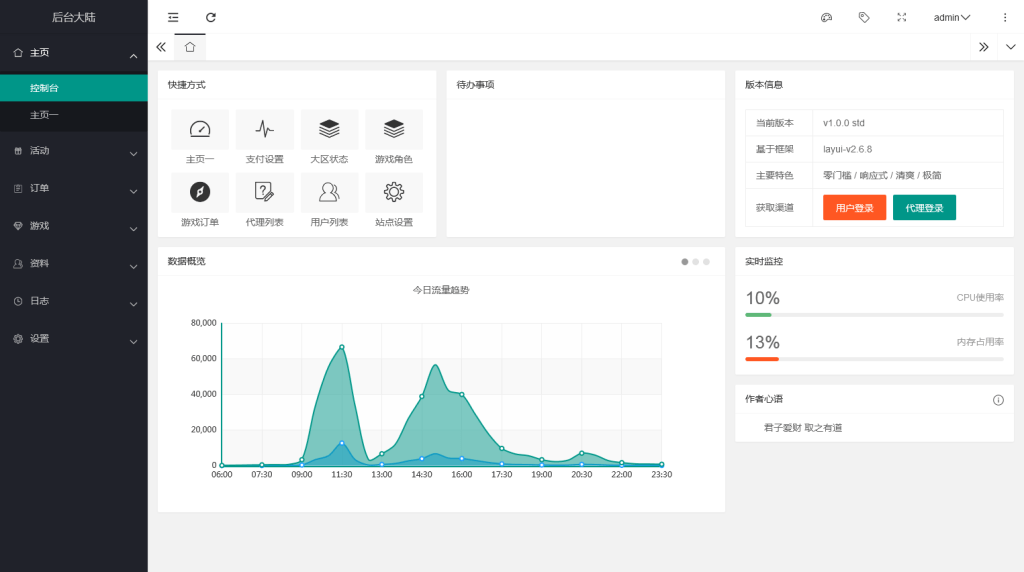The image size is (1024, 572).
Task: Click the layui-v2.6.8 framework text
Action: [x=848, y=149]
